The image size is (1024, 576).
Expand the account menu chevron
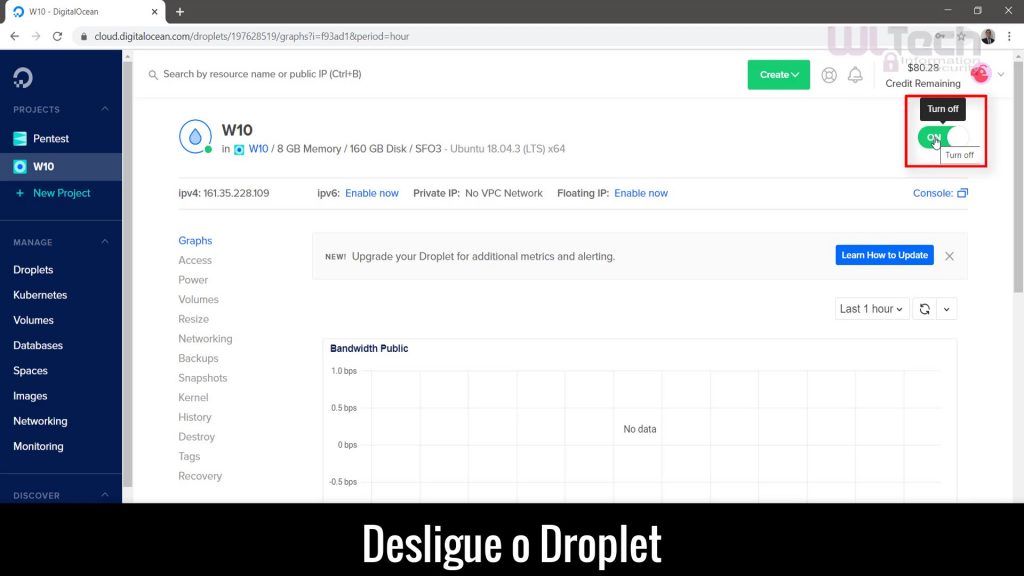point(1000,74)
